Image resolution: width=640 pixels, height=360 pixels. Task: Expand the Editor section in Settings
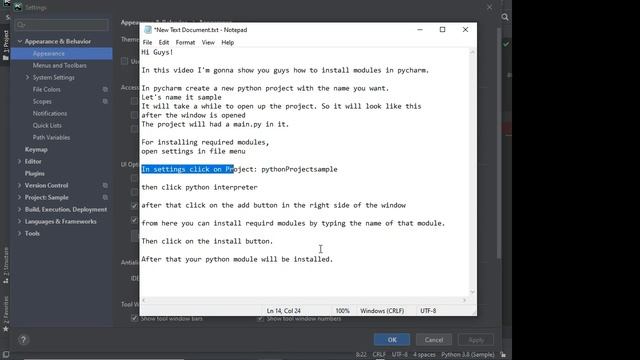pos(19,161)
